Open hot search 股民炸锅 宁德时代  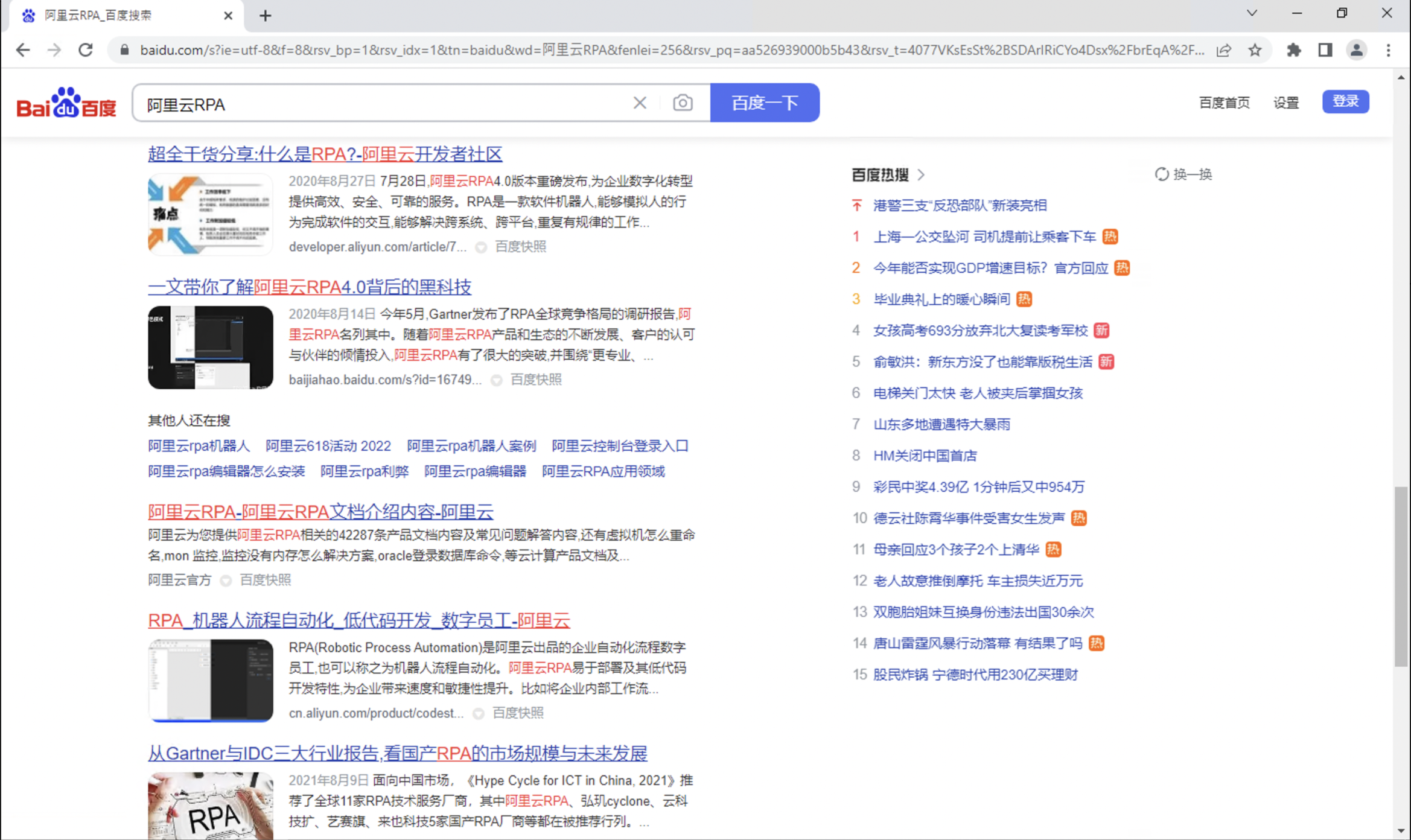(975, 675)
